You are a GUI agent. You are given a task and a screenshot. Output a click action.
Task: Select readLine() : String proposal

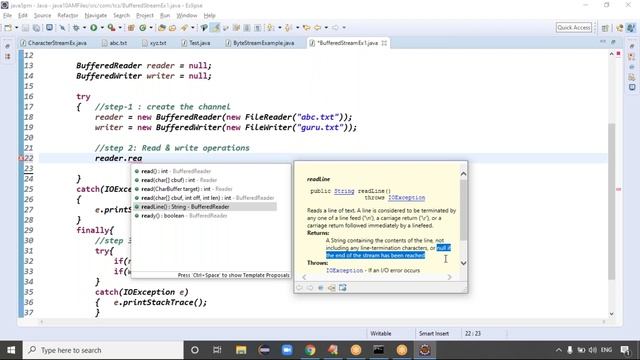tap(205, 207)
